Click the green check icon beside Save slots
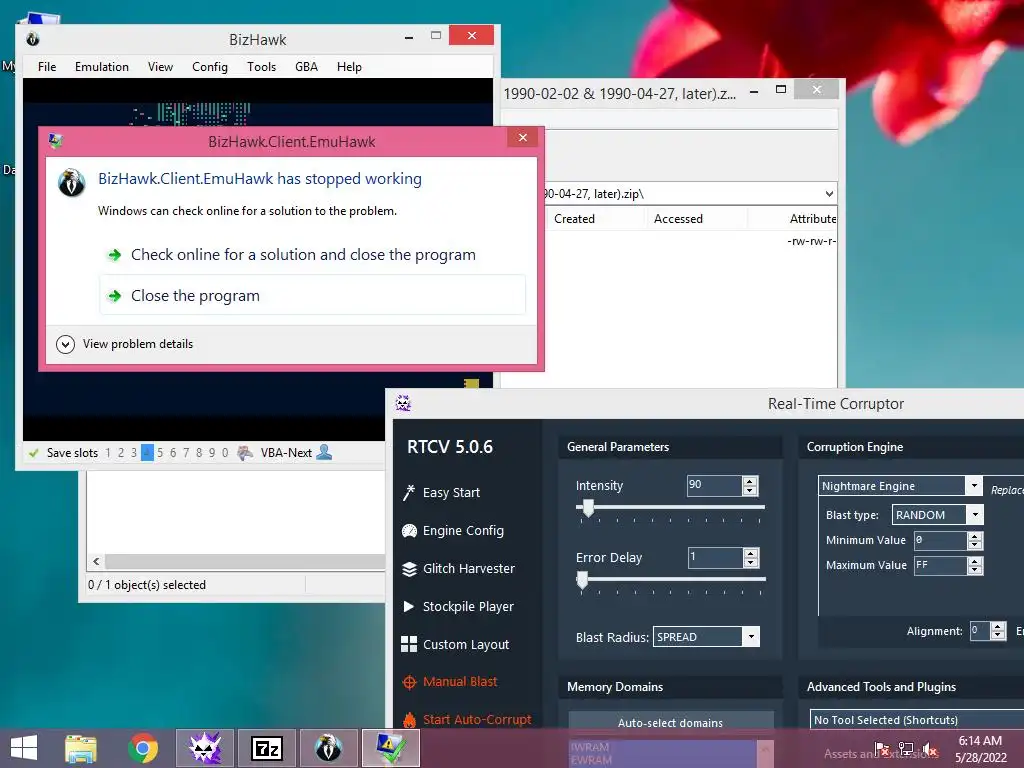 pos(33,453)
